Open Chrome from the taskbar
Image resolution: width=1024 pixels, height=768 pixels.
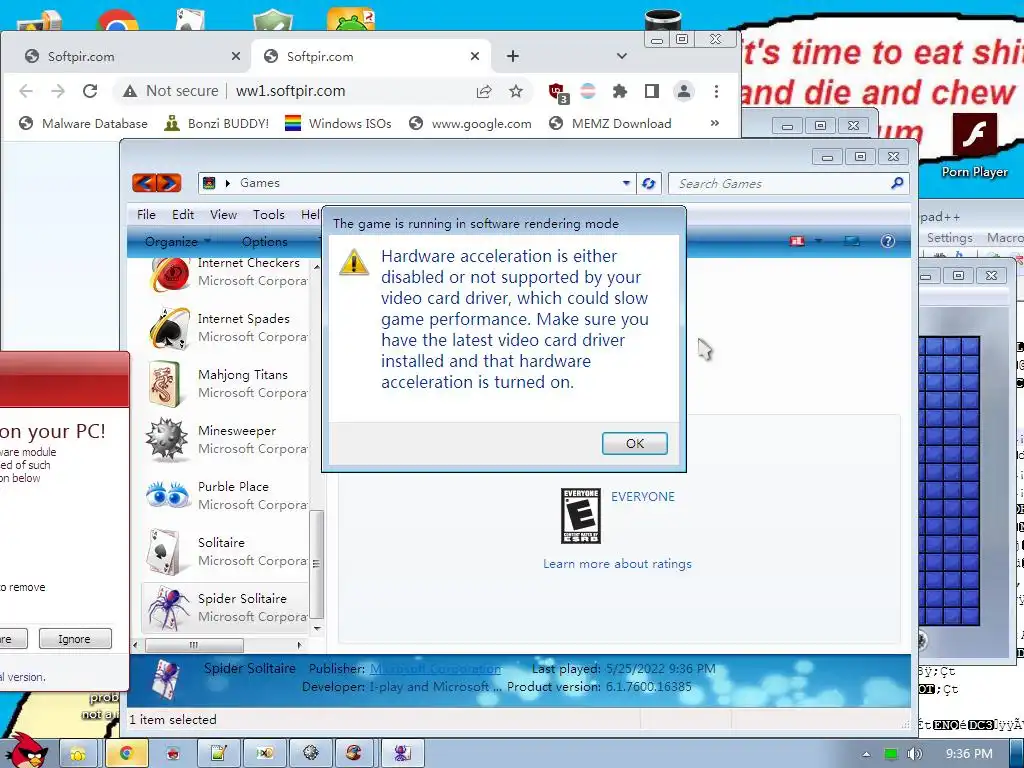point(126,754)
